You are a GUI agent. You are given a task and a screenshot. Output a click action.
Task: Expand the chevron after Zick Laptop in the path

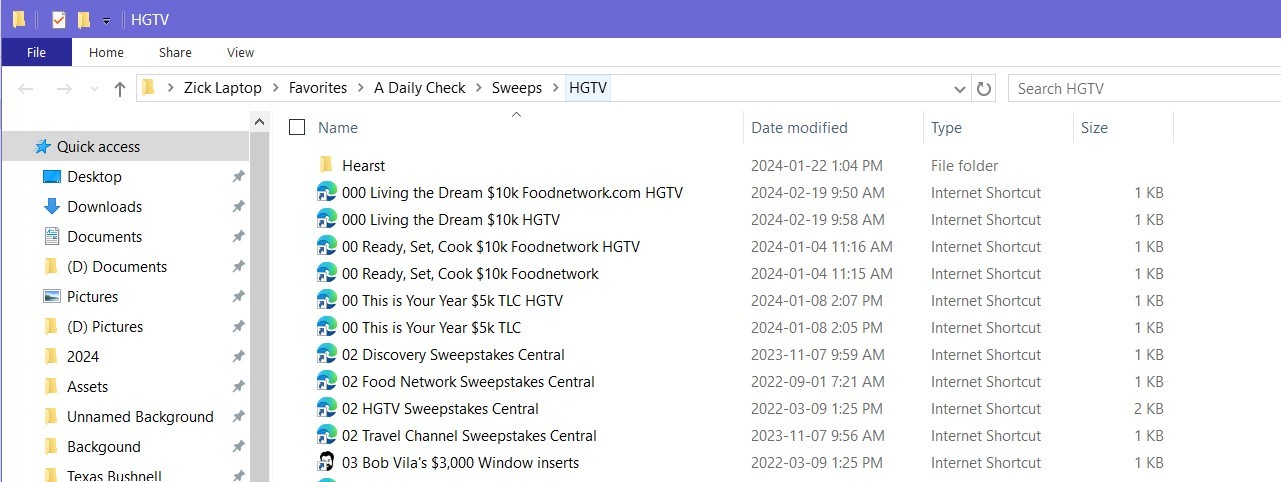pyautogui.click(x=275, y=88)
